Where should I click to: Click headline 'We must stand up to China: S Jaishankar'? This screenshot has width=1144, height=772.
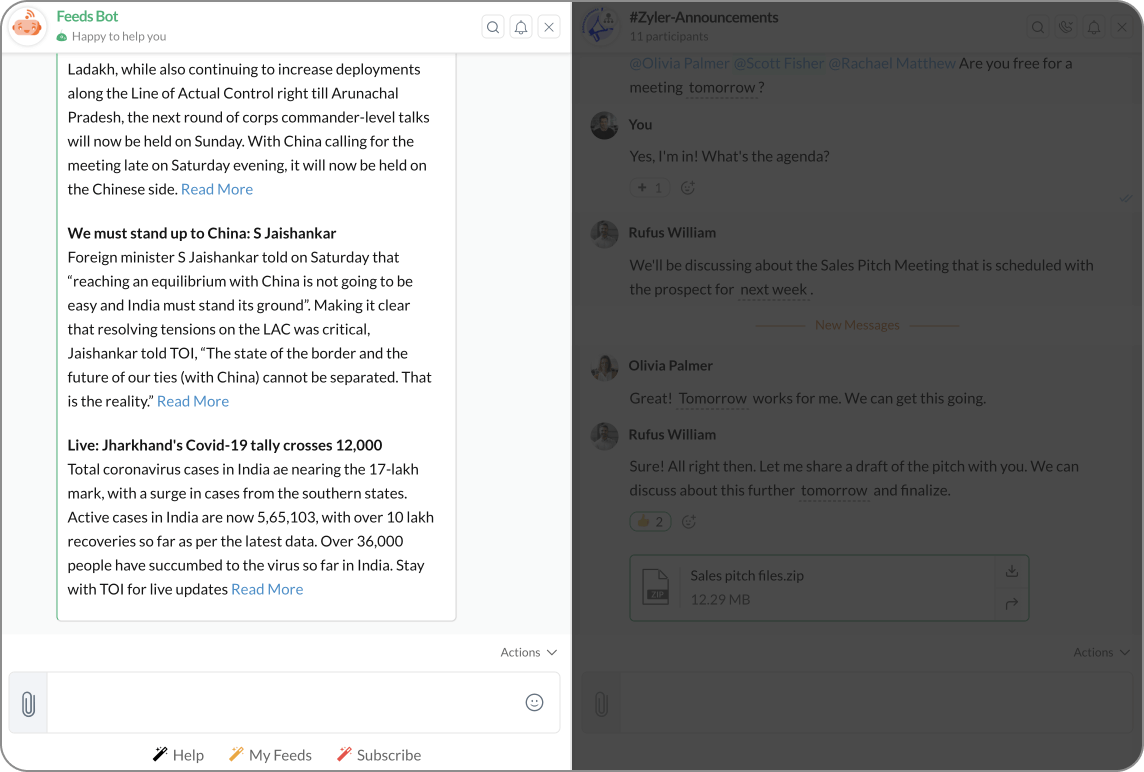coord(202,233)
